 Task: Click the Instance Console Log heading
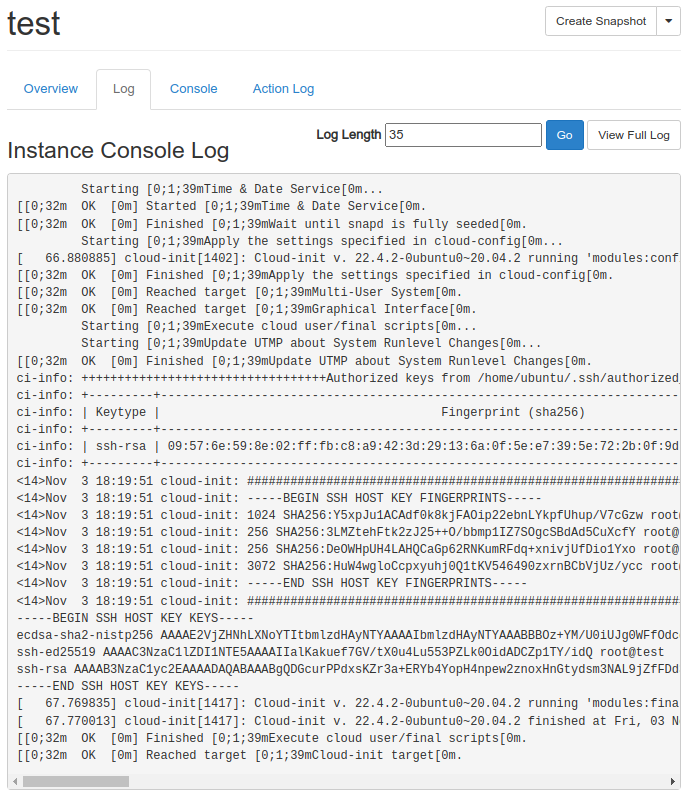coord(118,151)
